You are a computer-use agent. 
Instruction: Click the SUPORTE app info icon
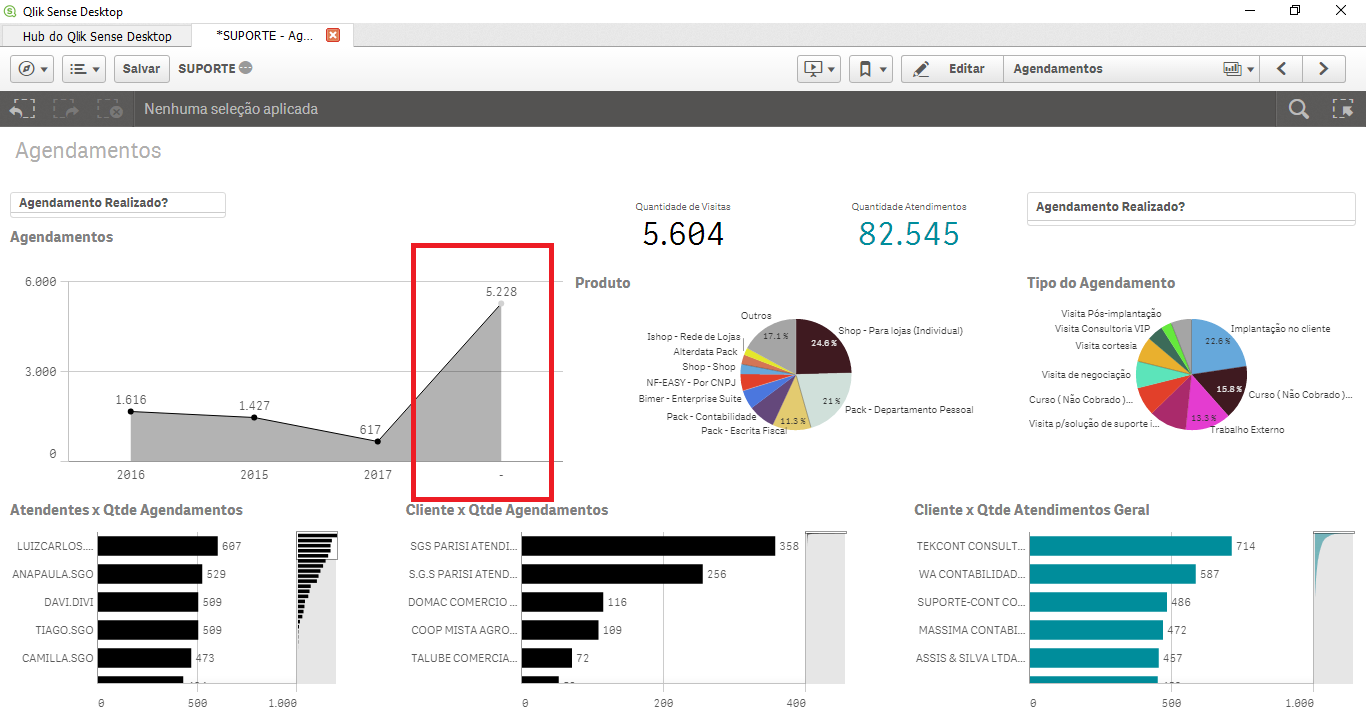pos(246,69)
